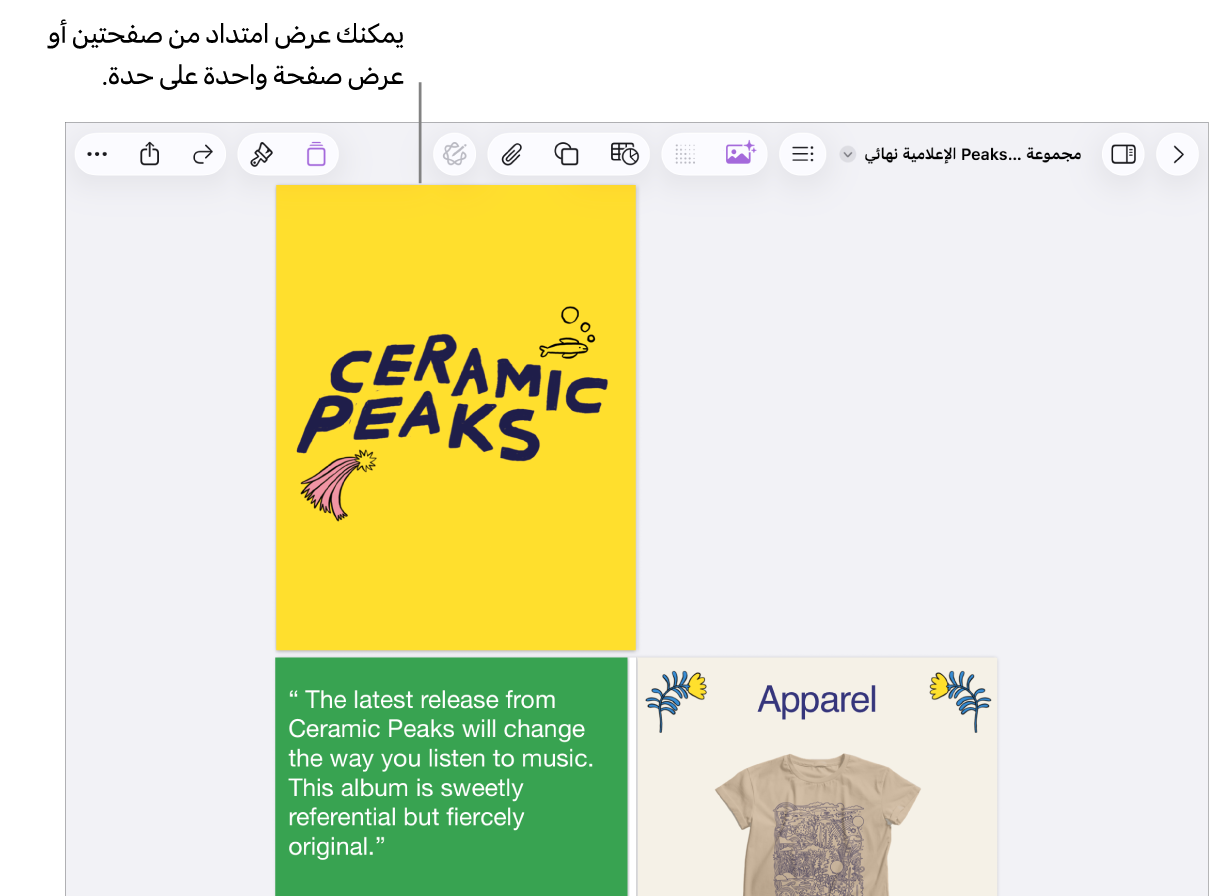1210x896 pixels.
Task: Open the Shapes insert icon
Action: (x=567, y=154)
